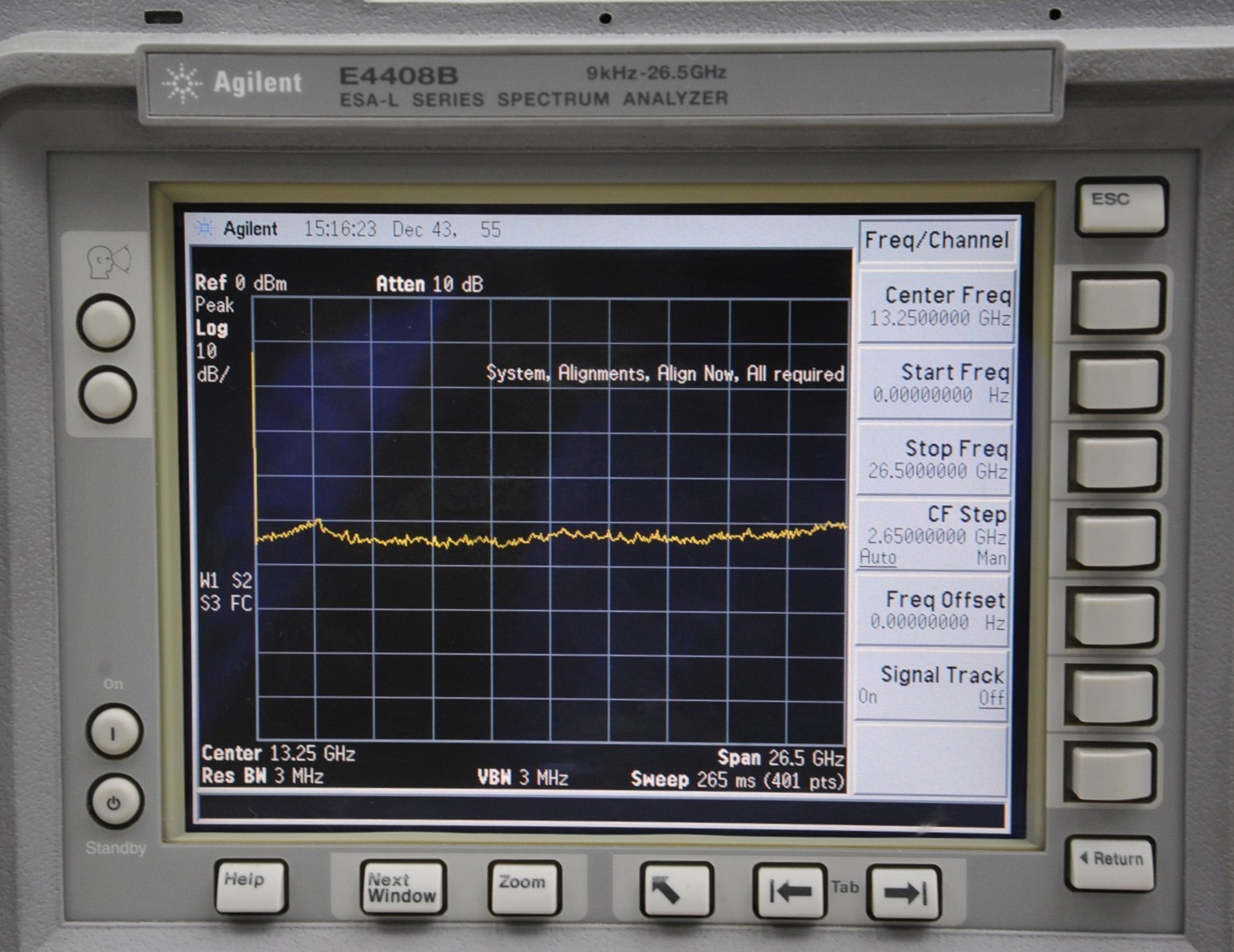Click the 'W1 S2' trace status text

[x=226, y=580]
